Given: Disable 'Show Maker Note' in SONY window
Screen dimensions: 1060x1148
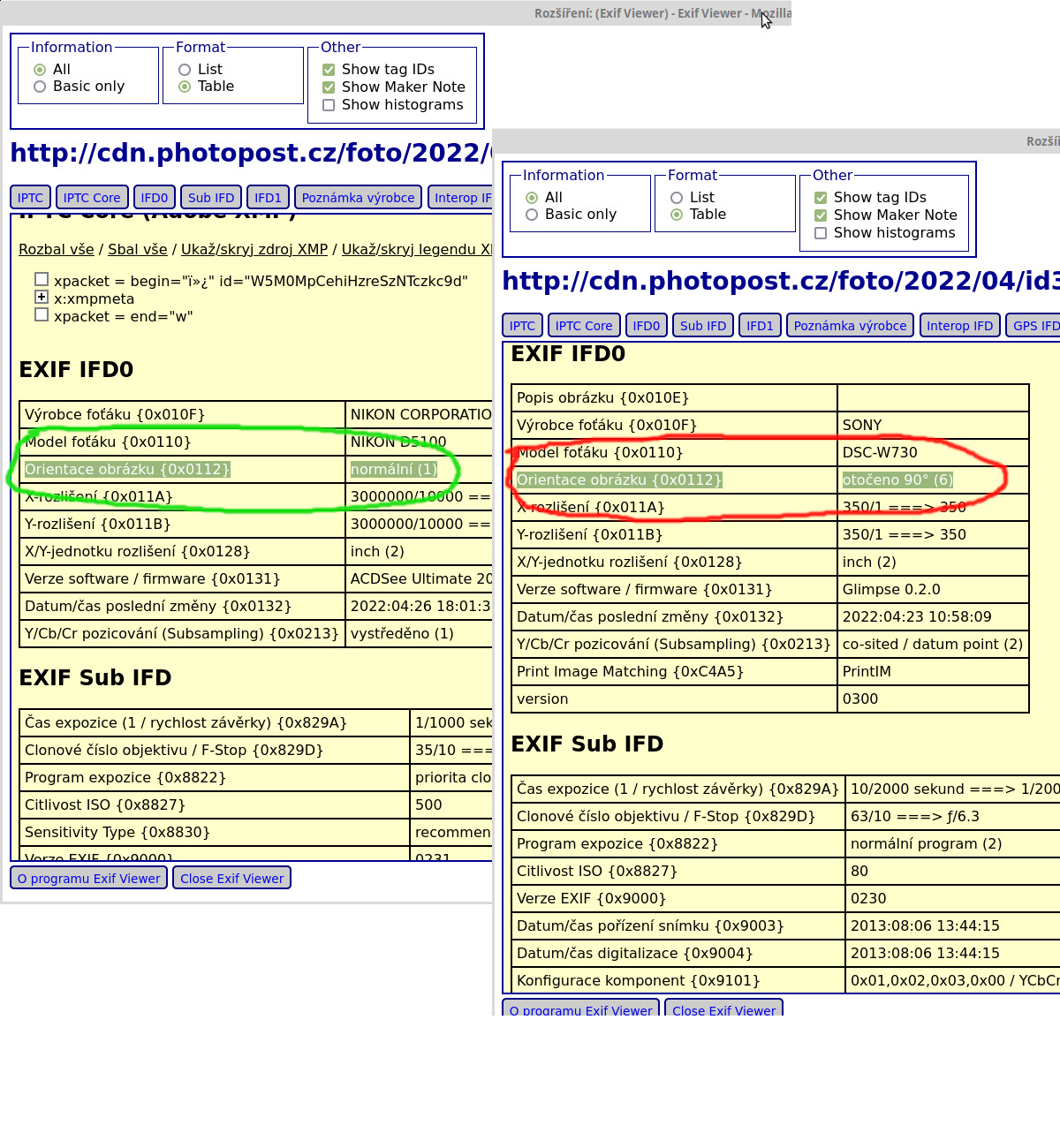Looking at the screenshot, I should (821, 215).
